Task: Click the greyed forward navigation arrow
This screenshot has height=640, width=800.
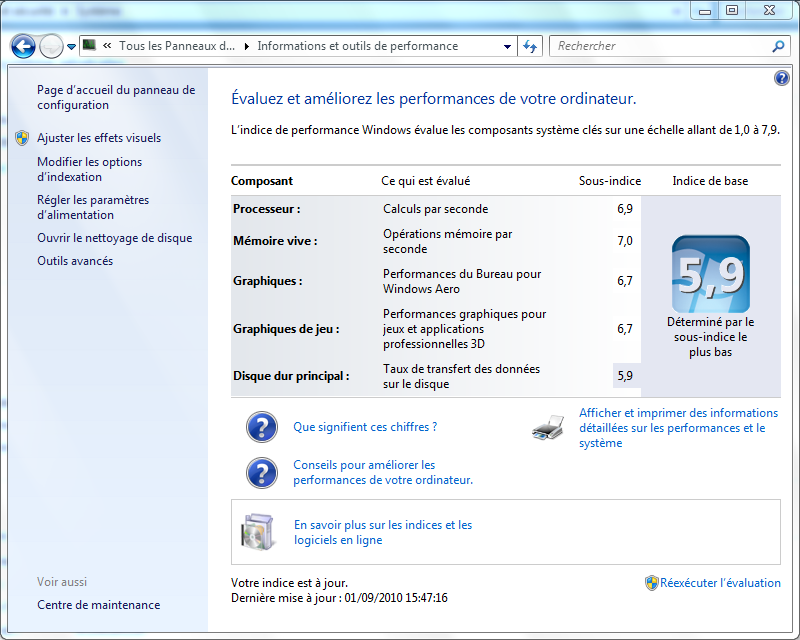Action: (51, 47)
